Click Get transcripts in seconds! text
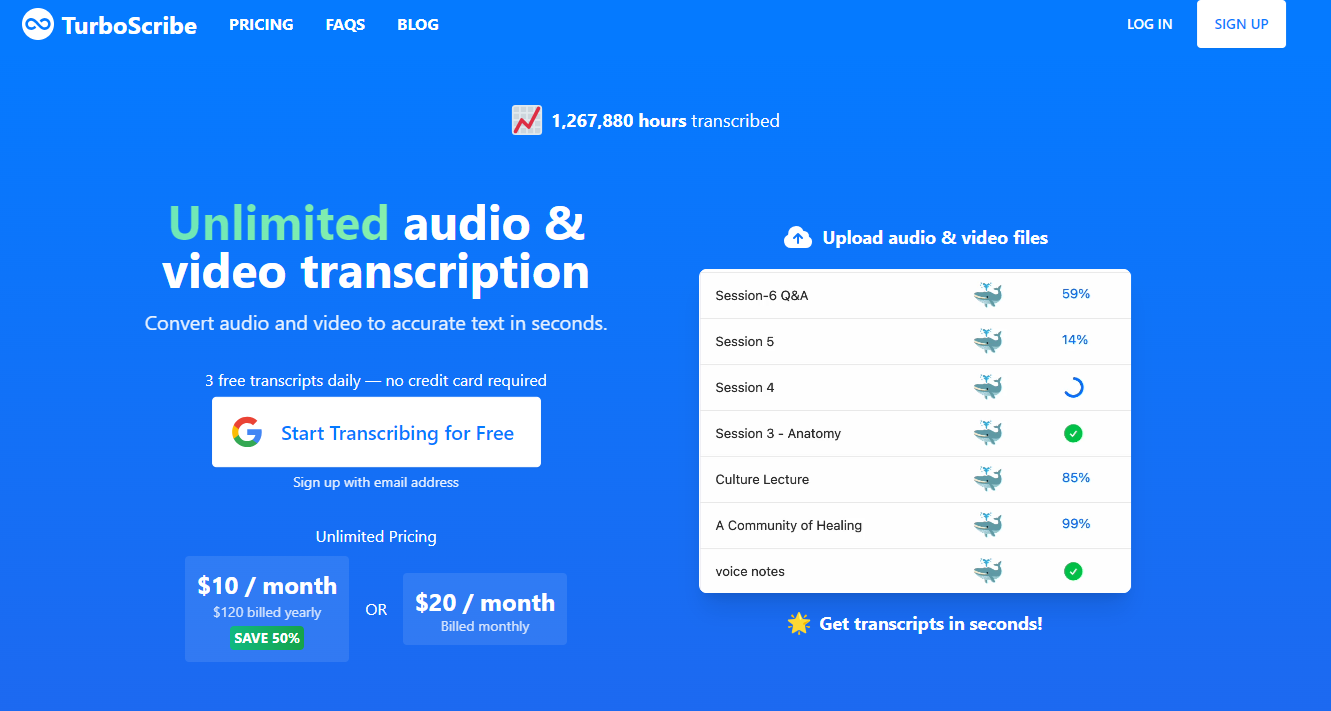 tap(931, 624)
